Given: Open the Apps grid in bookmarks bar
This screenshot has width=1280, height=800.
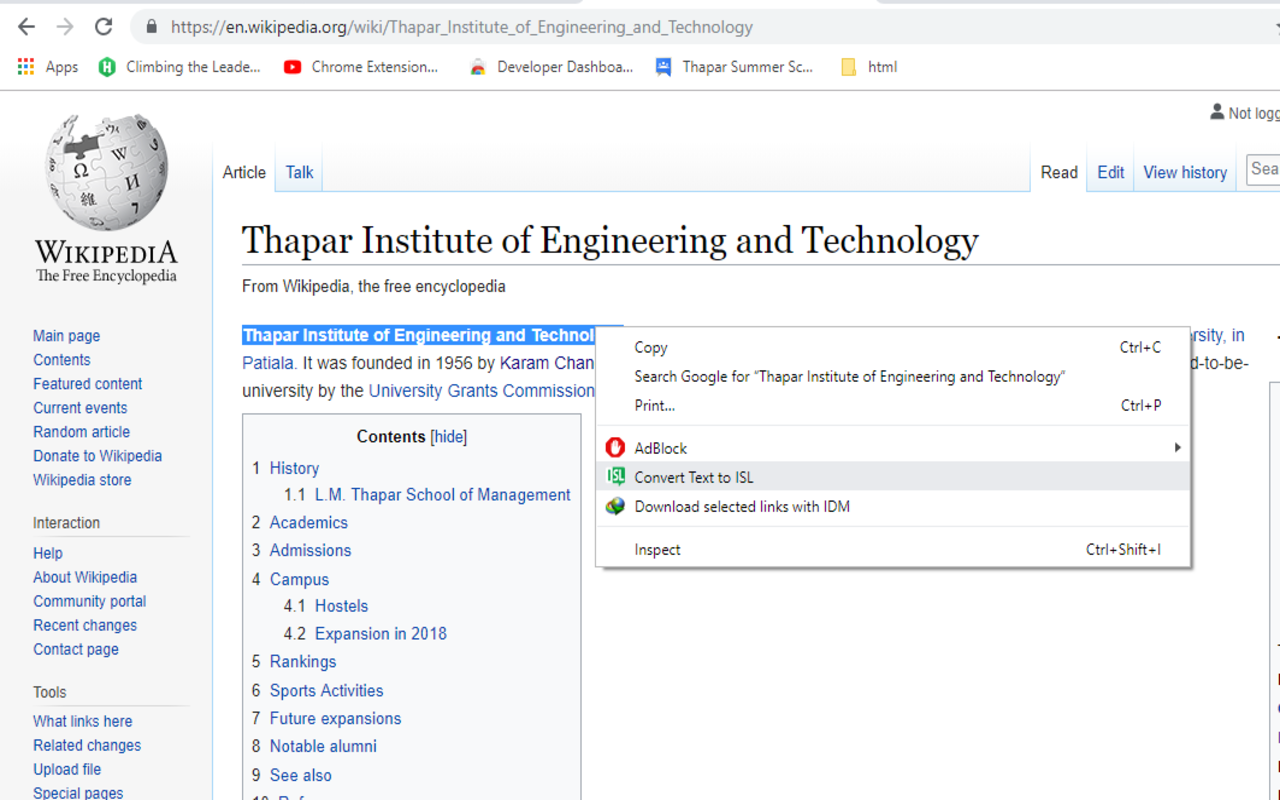Looking at the screenshot, I should coord(47,67).
